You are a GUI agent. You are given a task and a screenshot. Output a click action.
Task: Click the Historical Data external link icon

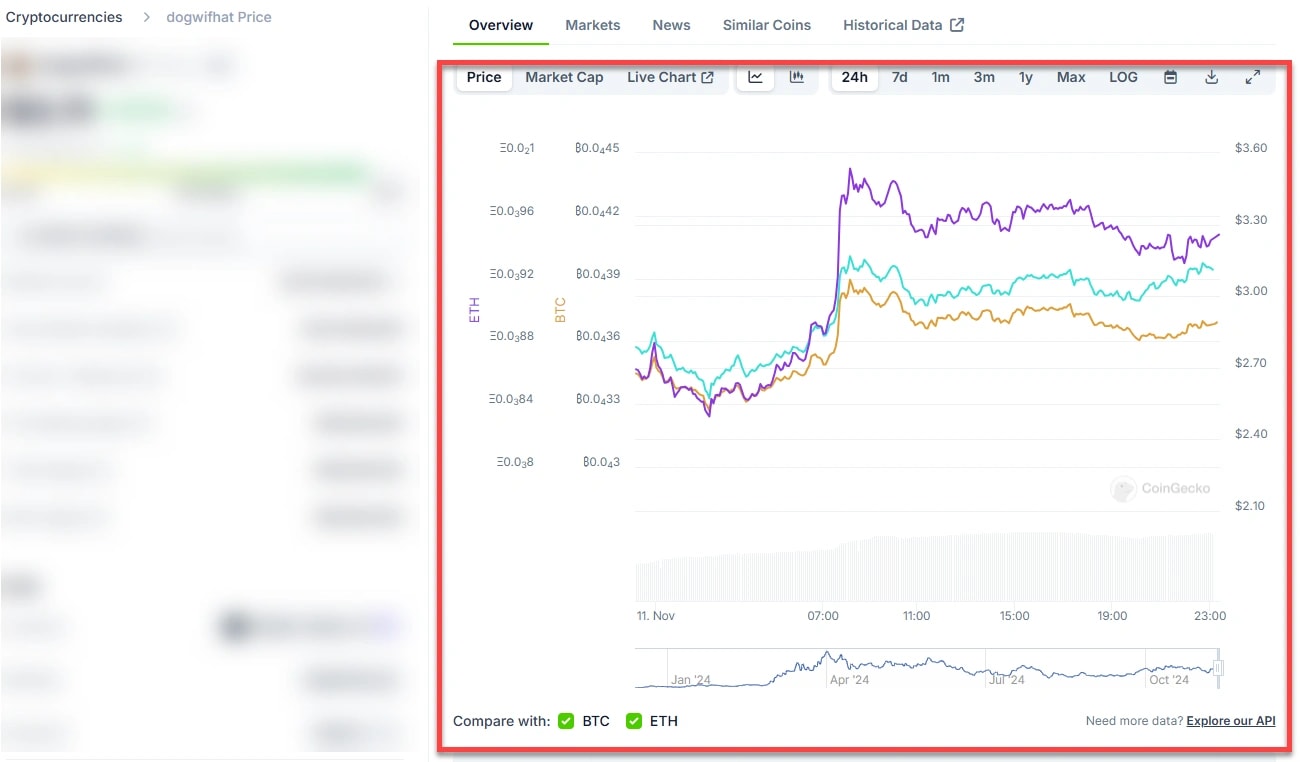click(x=957, y=25)
